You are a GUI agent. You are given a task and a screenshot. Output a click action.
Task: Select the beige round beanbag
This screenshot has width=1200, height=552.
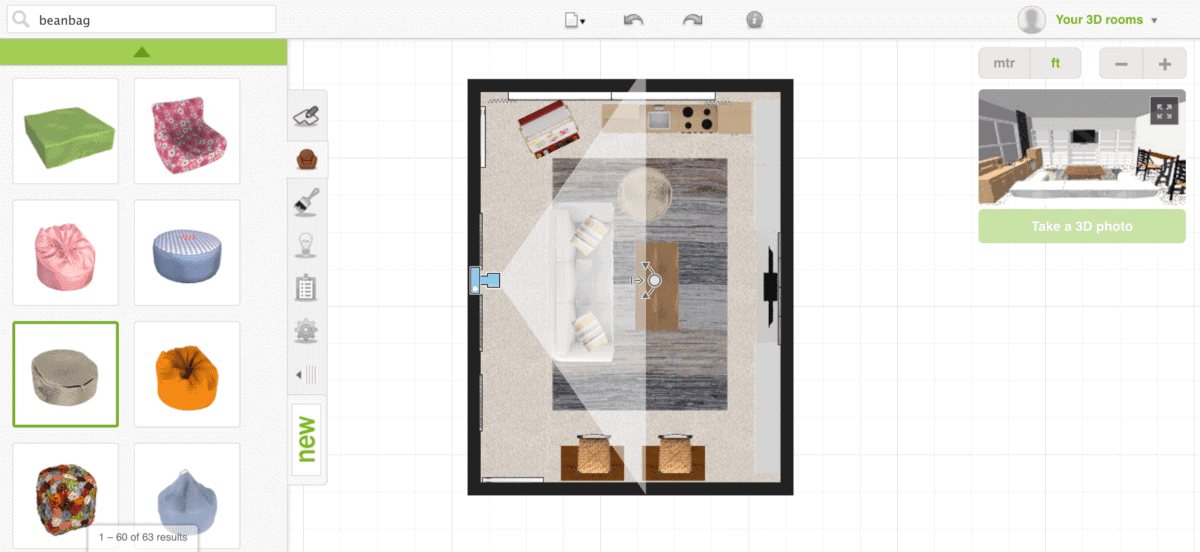(x=65, y=374)
